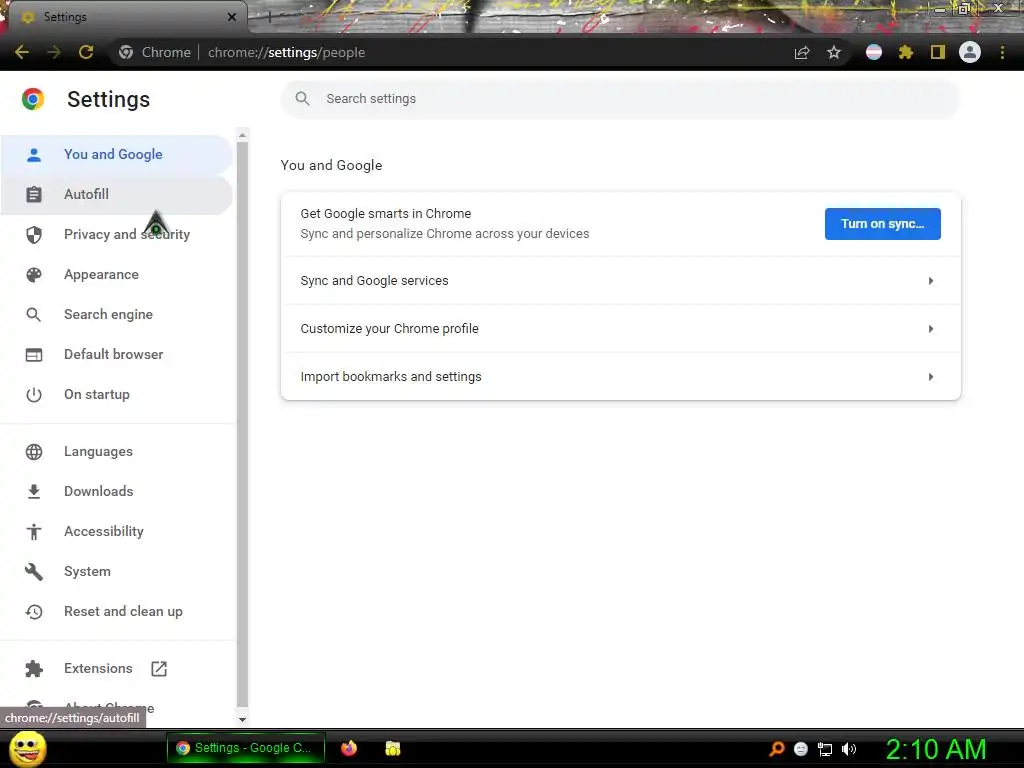Click the Search settings input field

pyautogui.click(x=620, y=99)
